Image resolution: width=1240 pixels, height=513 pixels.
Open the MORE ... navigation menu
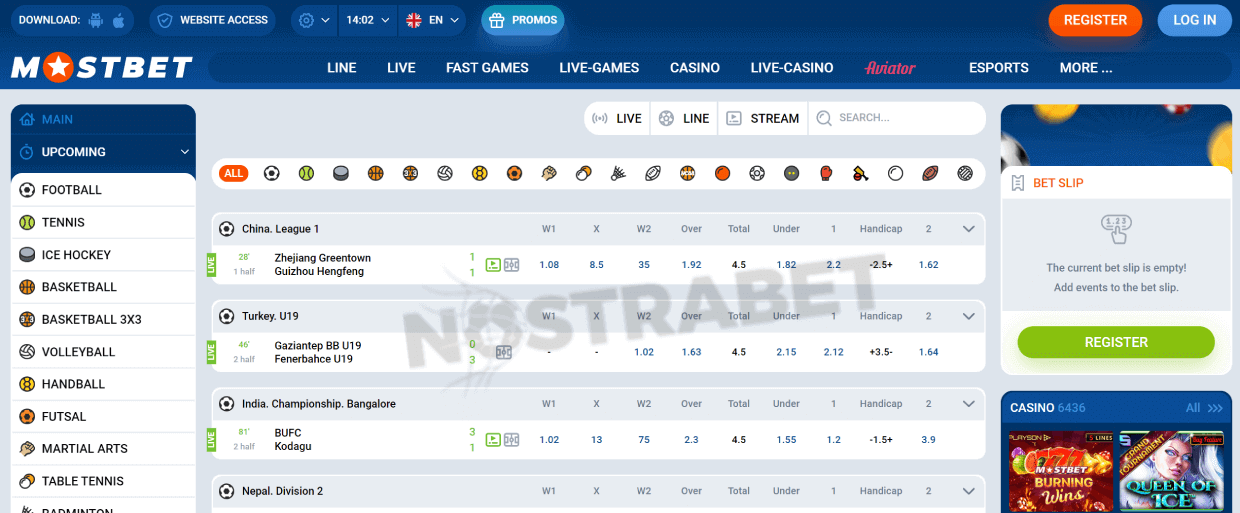tap(1086, 68)
